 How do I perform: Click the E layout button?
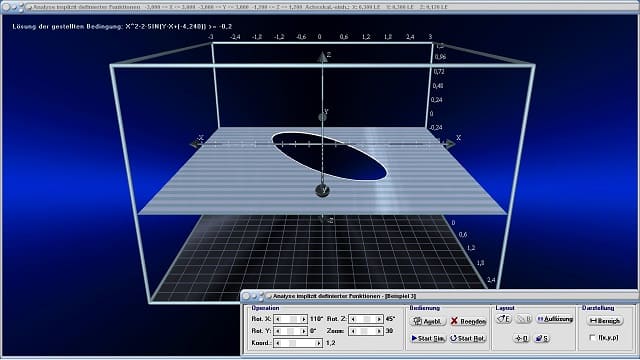[x=504, y=319]
